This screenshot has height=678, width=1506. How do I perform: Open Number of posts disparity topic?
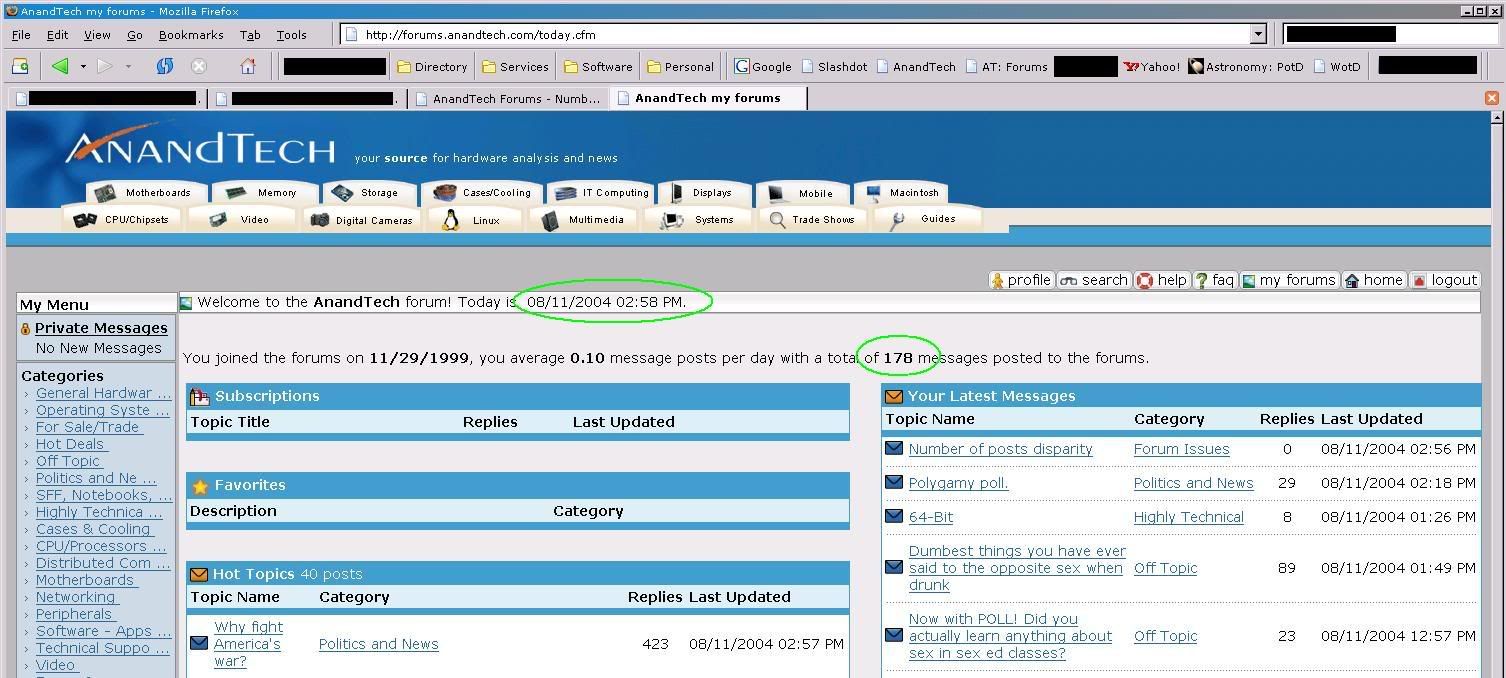(x=1000, y=449)
